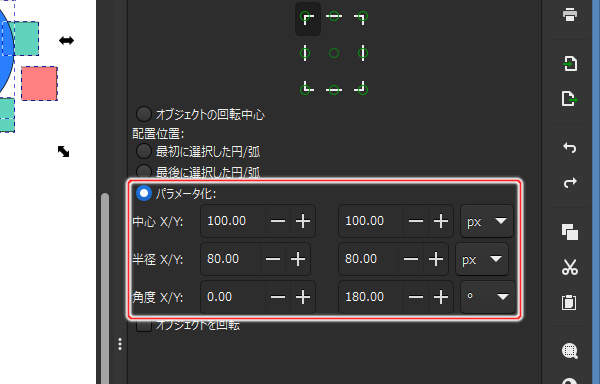Image resolution: width=600 pixels, height=384 pixels.
Task: Click the vertical scrollbar thumb
Action: [x=105, y=289]
